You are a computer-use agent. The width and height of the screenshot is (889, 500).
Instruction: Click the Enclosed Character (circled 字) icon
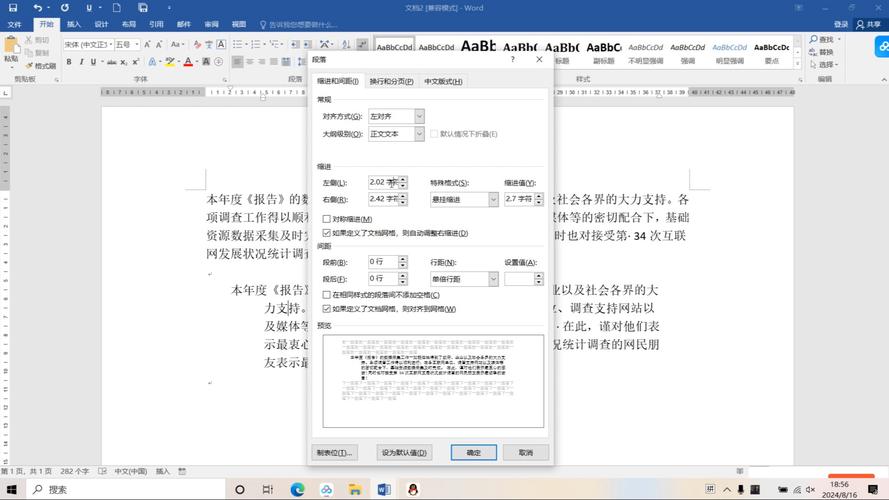click(x=218, y=62)
